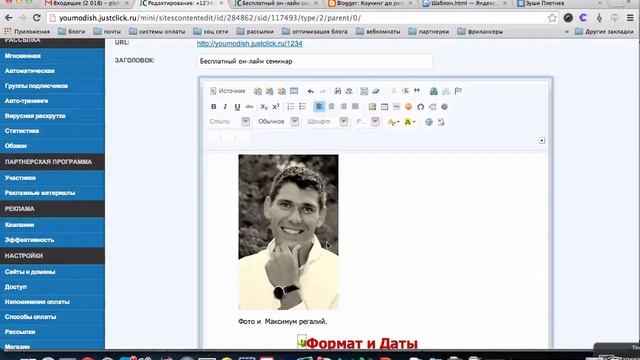Justify the text

[x=356, y=107]
